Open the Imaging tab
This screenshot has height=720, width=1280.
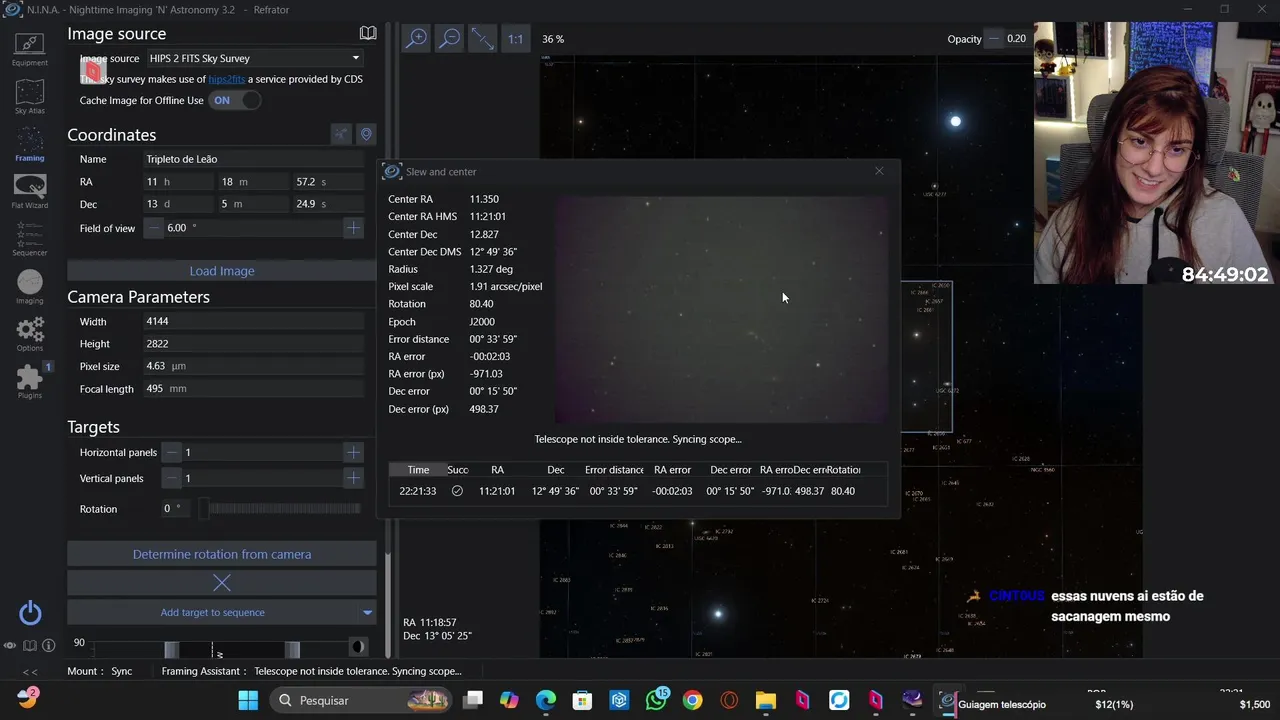tap(29, 288)
